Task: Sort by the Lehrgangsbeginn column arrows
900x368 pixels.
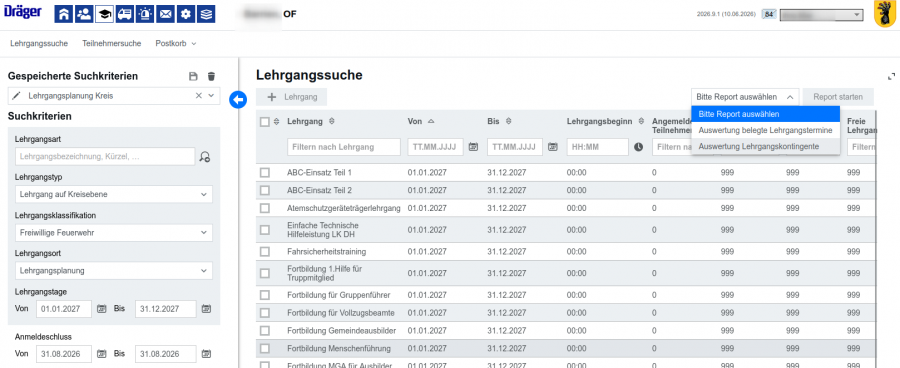Action: click(x=641, y=121)
